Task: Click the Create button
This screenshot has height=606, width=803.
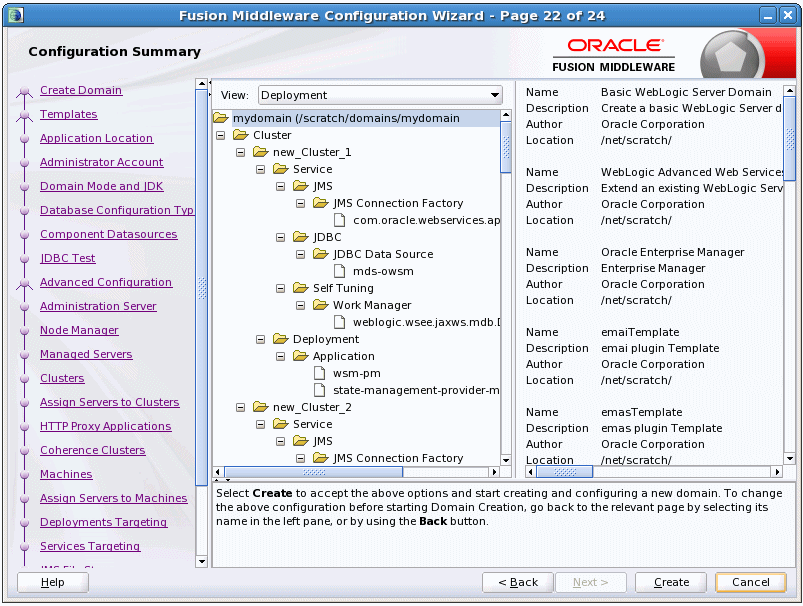Action: (x=671, y=582)
